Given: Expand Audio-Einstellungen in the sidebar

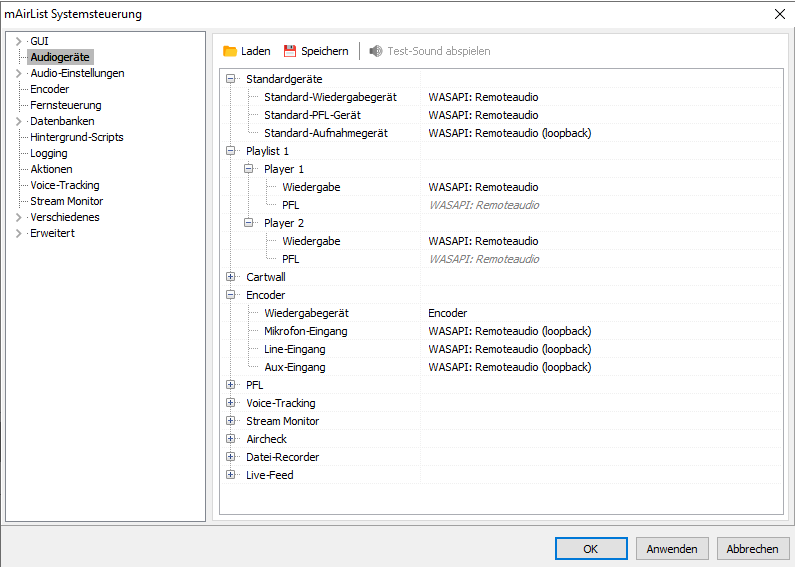Looking at the screenshot, I should [x=18, y=73].
